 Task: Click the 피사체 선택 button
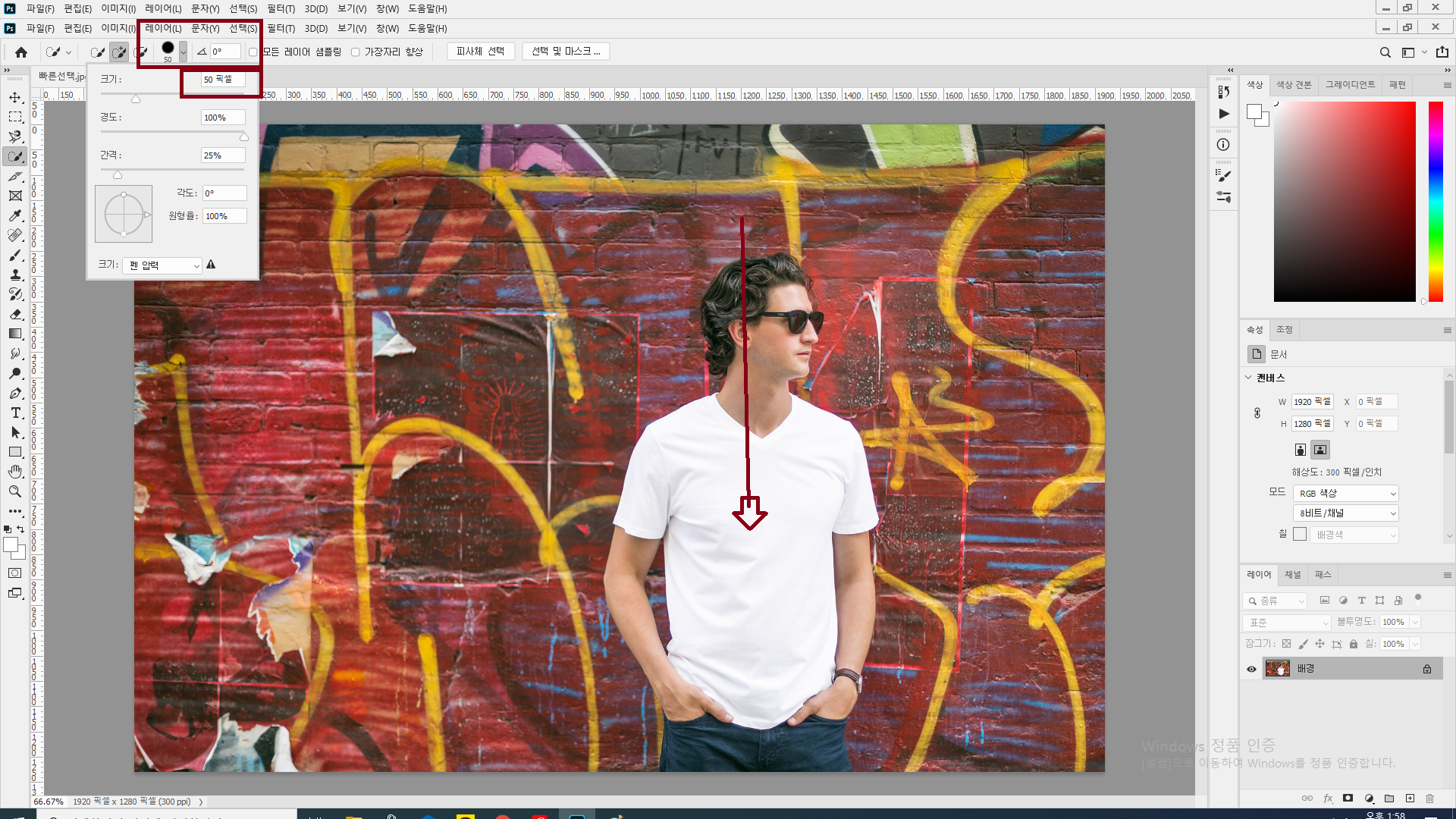480,52
